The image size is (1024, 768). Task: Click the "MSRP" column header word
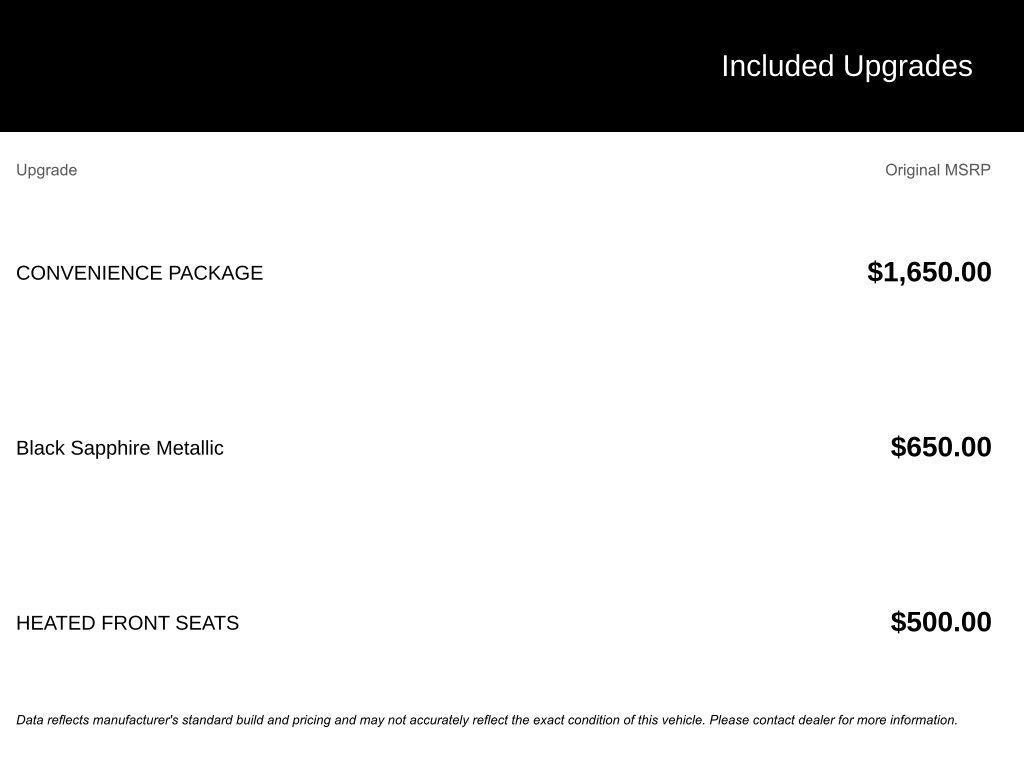click(x=968, y=170)
